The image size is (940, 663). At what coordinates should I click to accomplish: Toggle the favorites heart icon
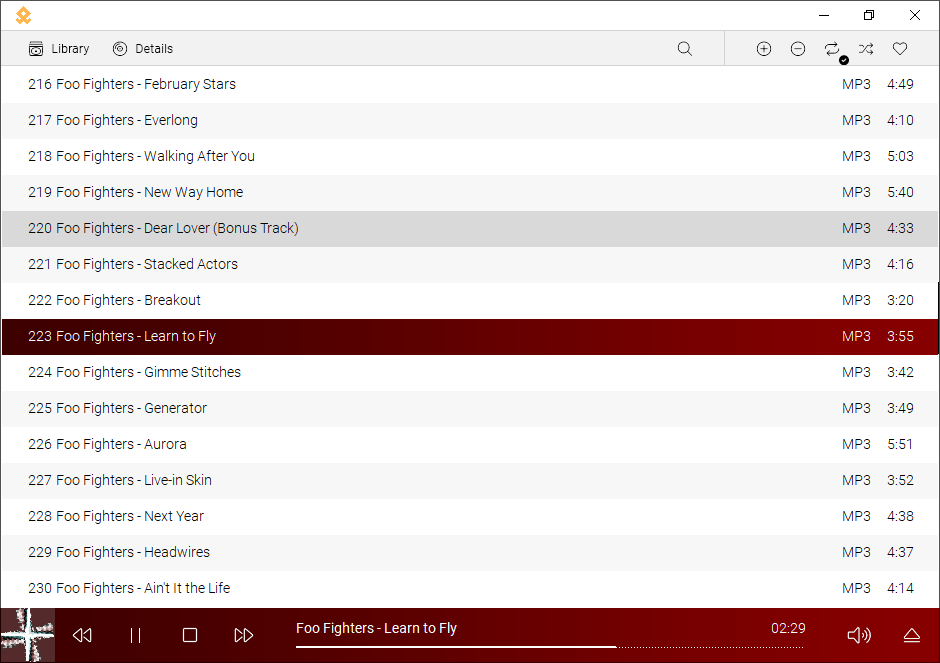click(900, 49)
